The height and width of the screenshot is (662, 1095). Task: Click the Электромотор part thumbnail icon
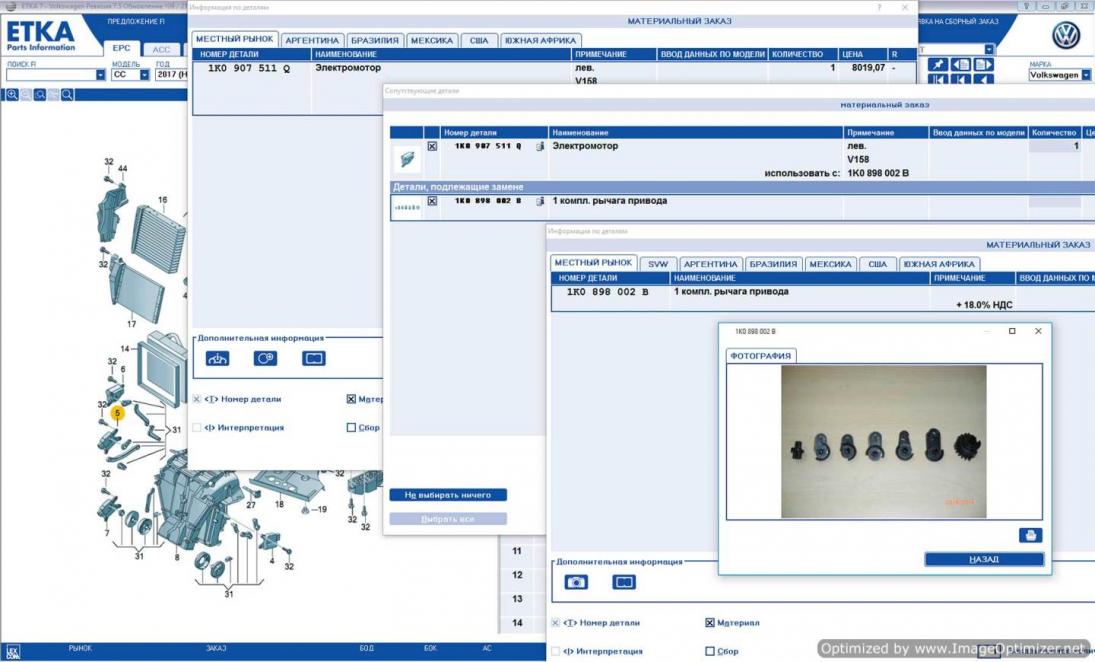(x=406, y=159)
